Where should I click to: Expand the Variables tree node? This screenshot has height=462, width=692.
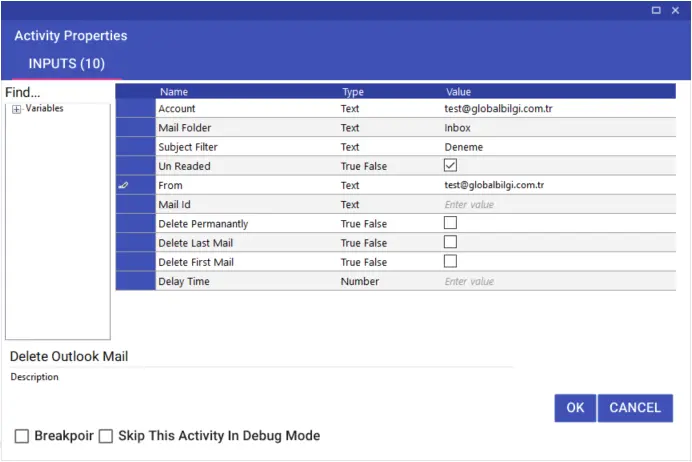pyautogui.click(x=16, y=109)
